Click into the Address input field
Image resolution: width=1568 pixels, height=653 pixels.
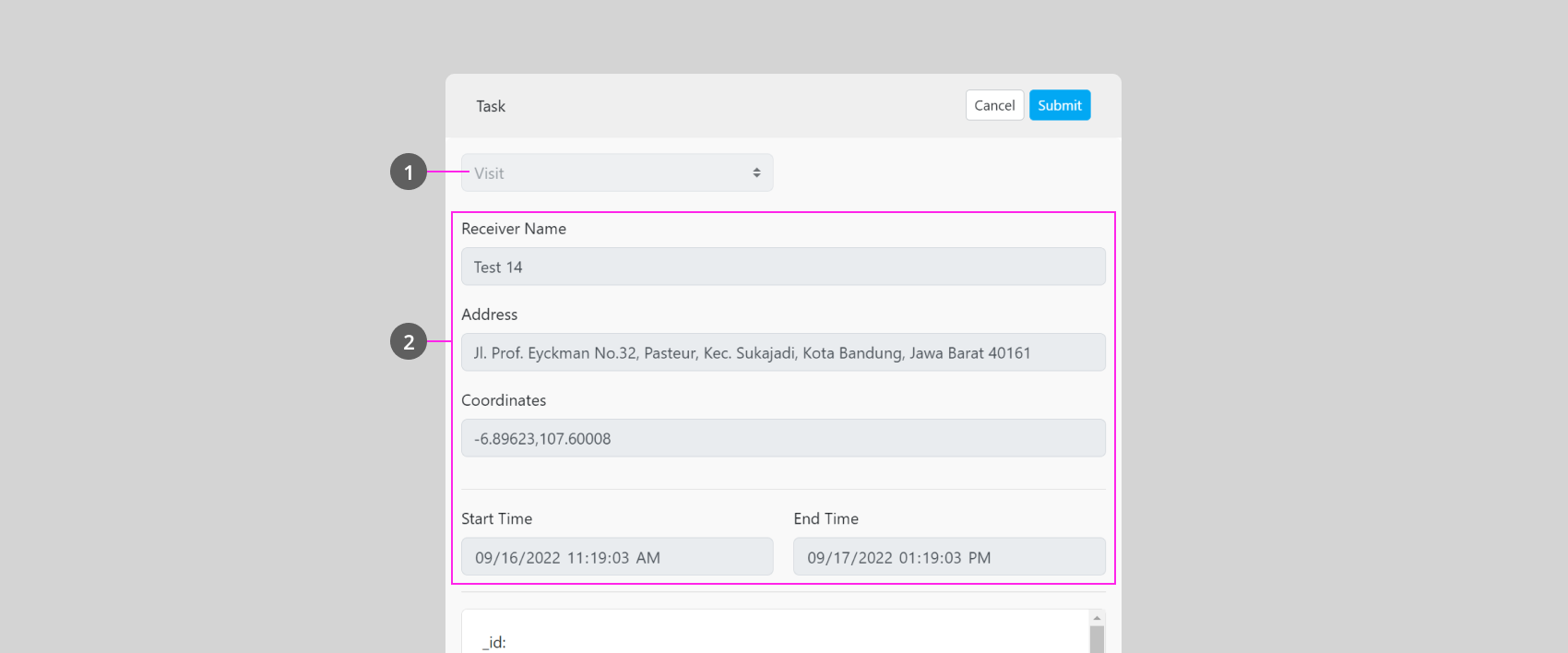point(782,353)
